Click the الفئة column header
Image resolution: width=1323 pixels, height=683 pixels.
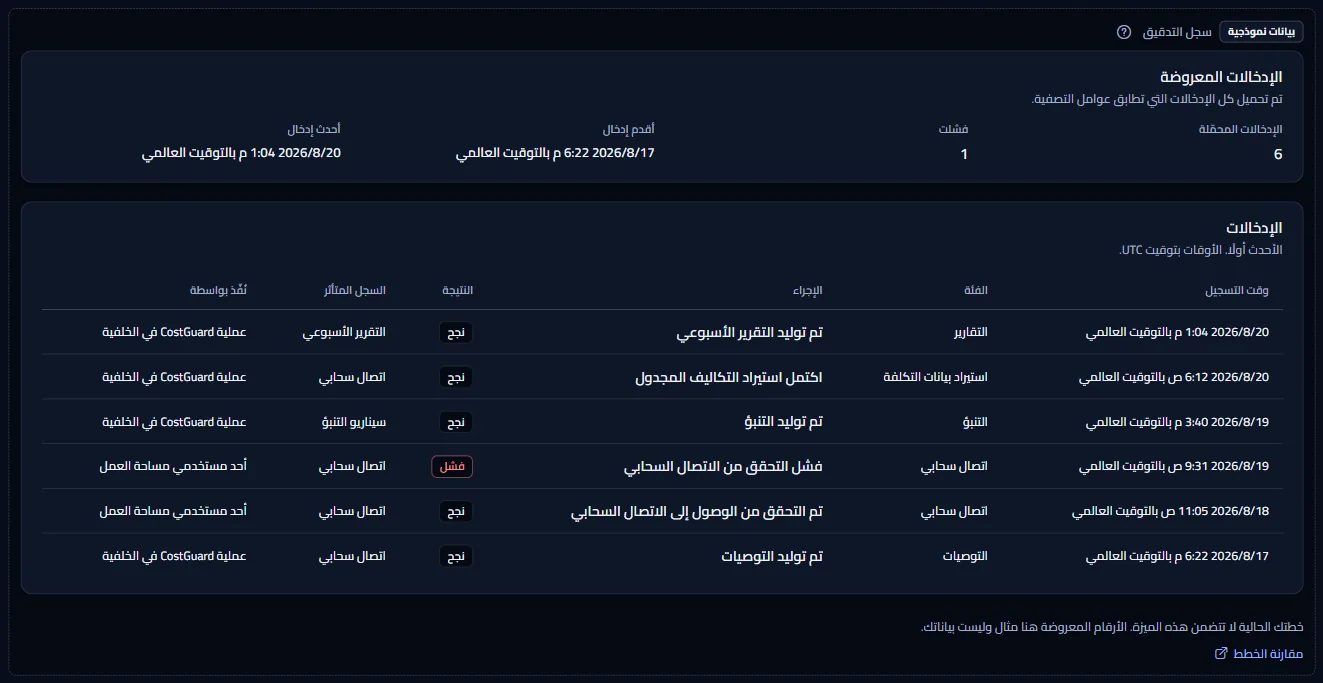click(975, 290)
